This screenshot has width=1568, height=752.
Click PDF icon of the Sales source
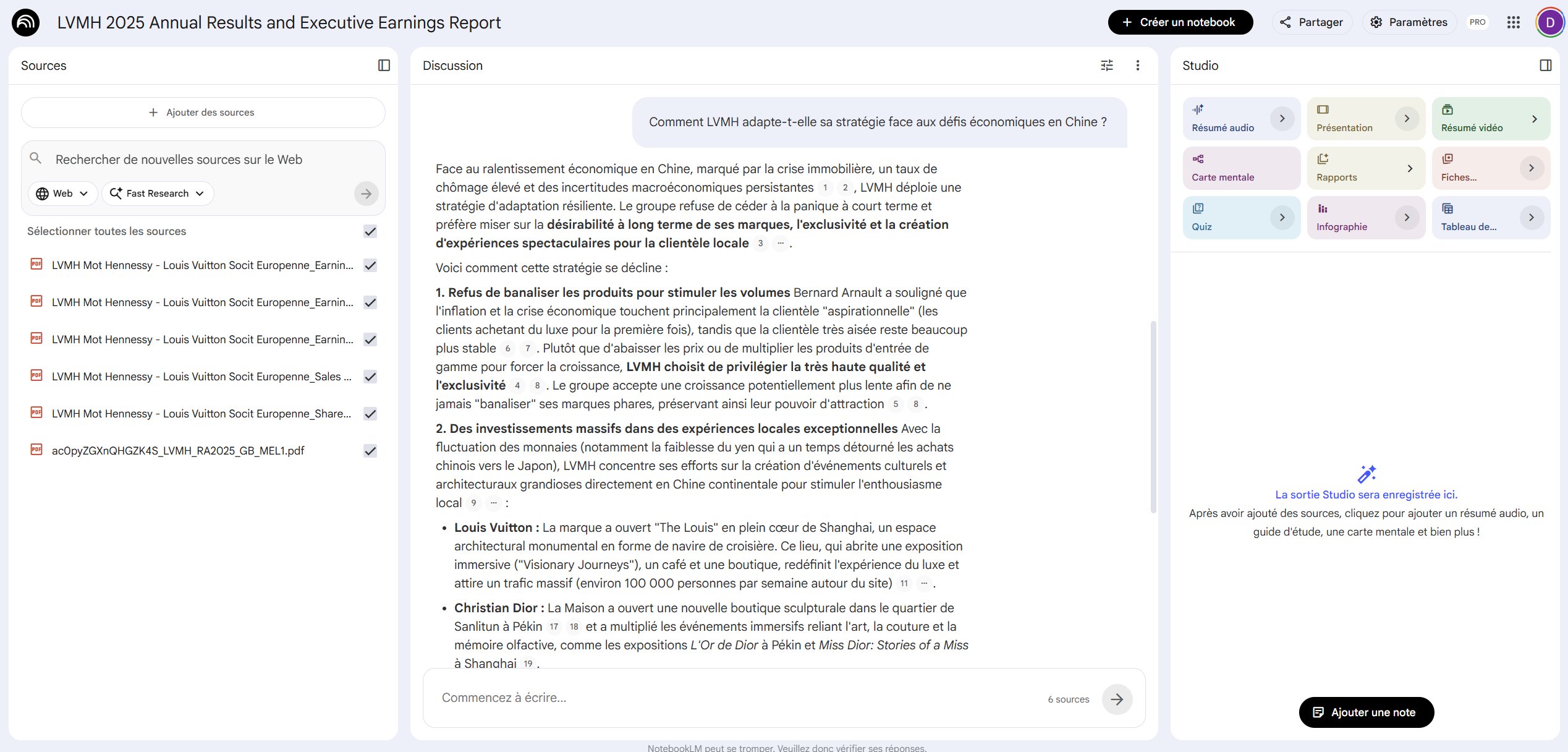coord(36,375)
